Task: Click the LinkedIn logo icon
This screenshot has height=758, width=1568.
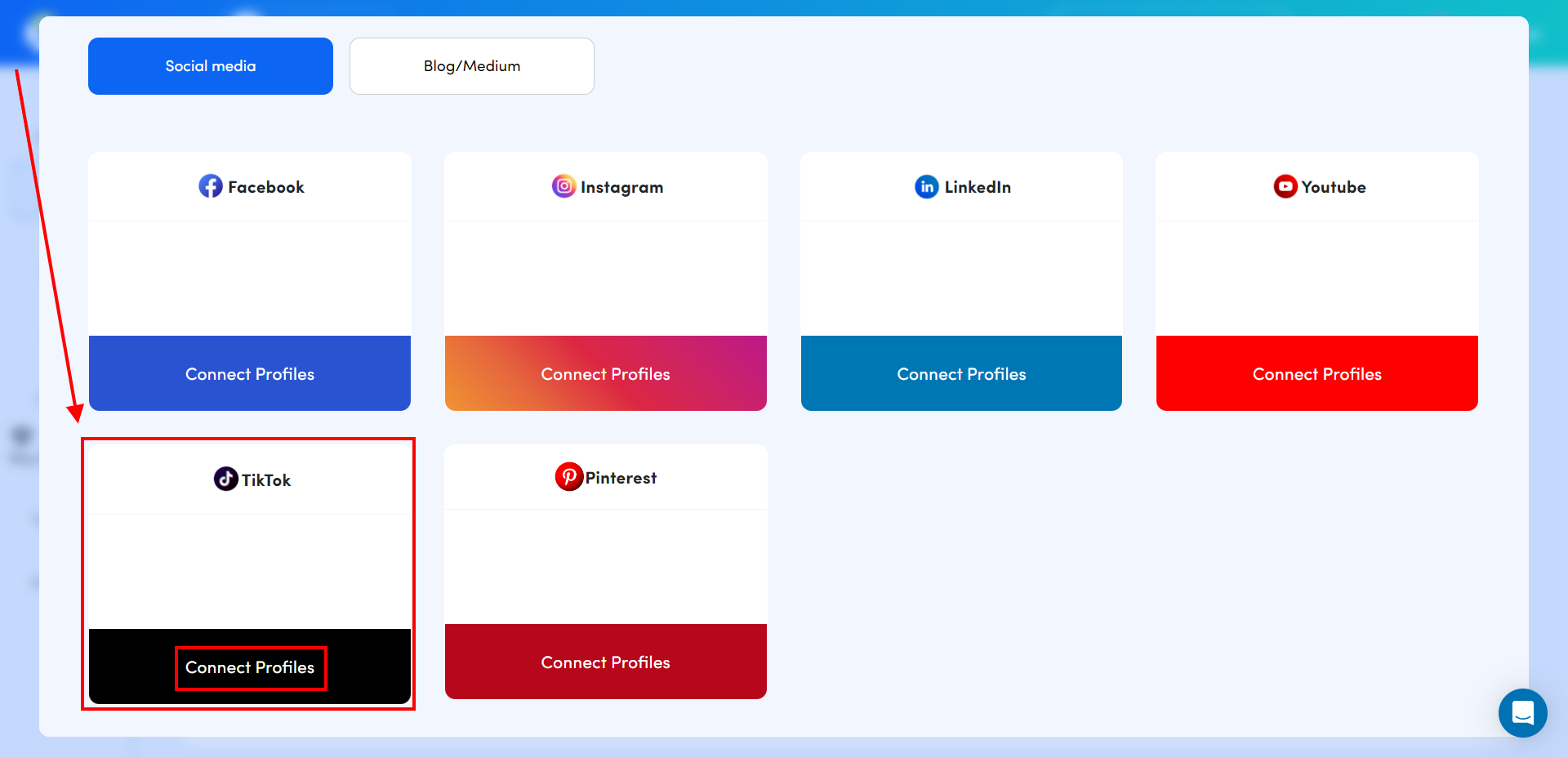Action: [927, 186]
